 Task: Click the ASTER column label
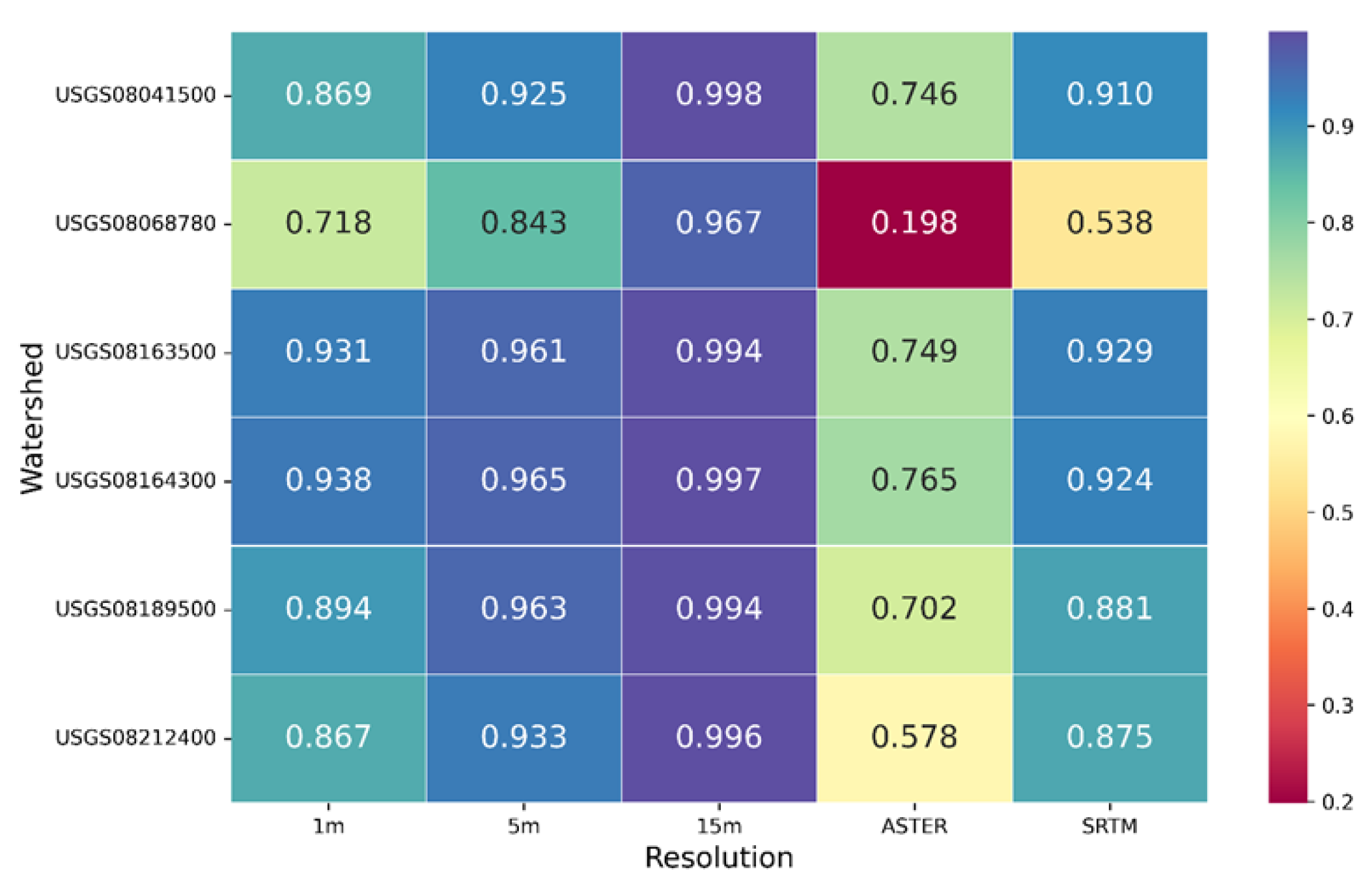pyautogui.click(x=914, y=827)
